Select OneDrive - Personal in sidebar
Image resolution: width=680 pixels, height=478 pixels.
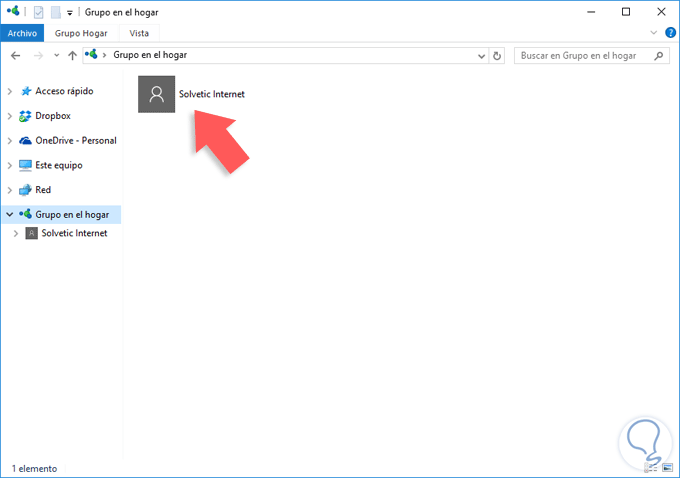[76, 141]
